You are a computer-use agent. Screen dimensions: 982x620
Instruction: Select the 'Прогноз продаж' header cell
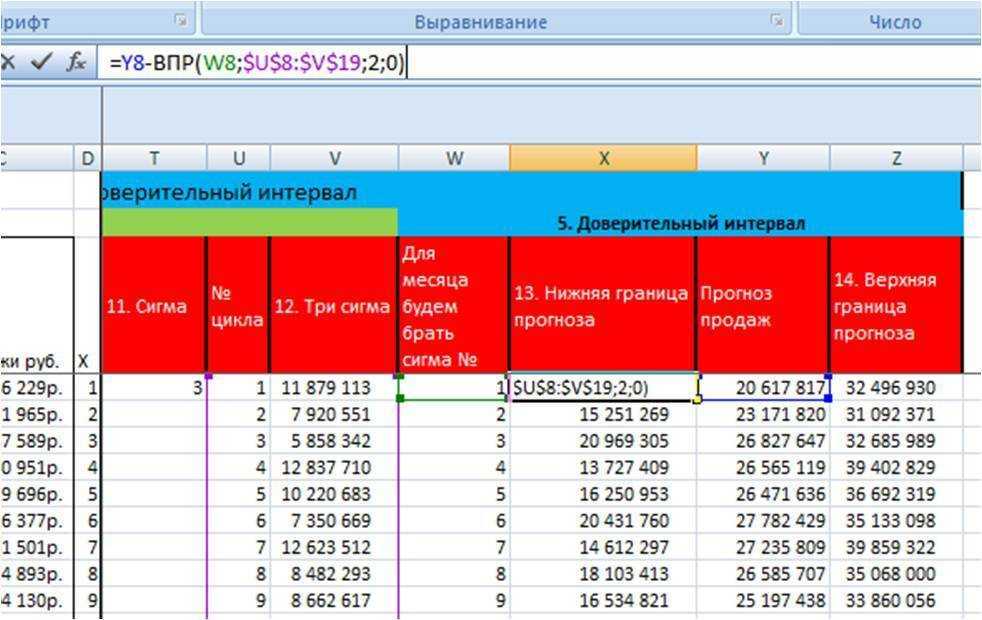[x=763, y=307]
